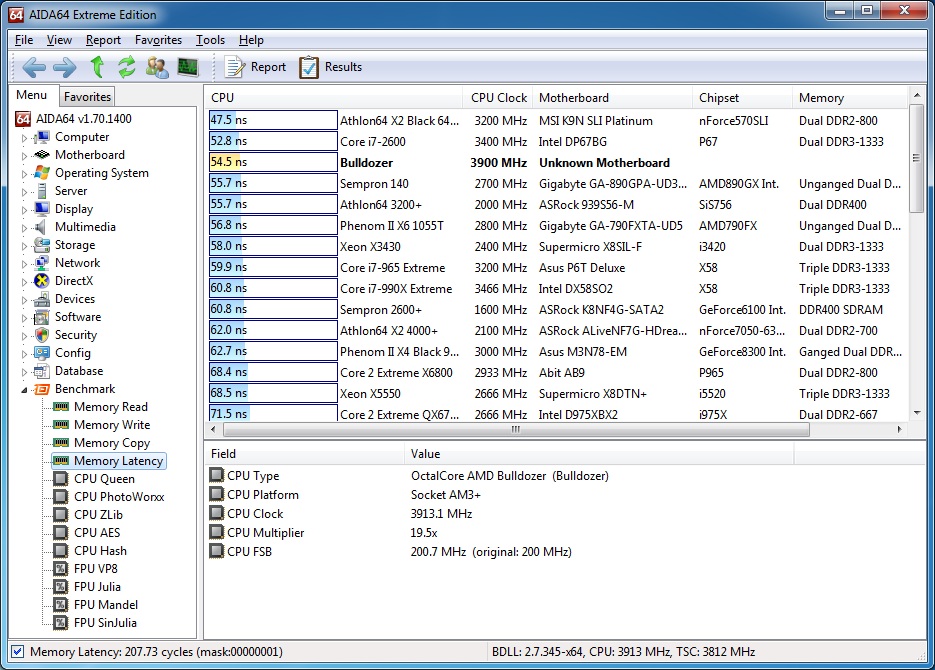Click the Forward arrow toolbar icon
Viewport: 935px width, 670px height.
pos(64,67)
